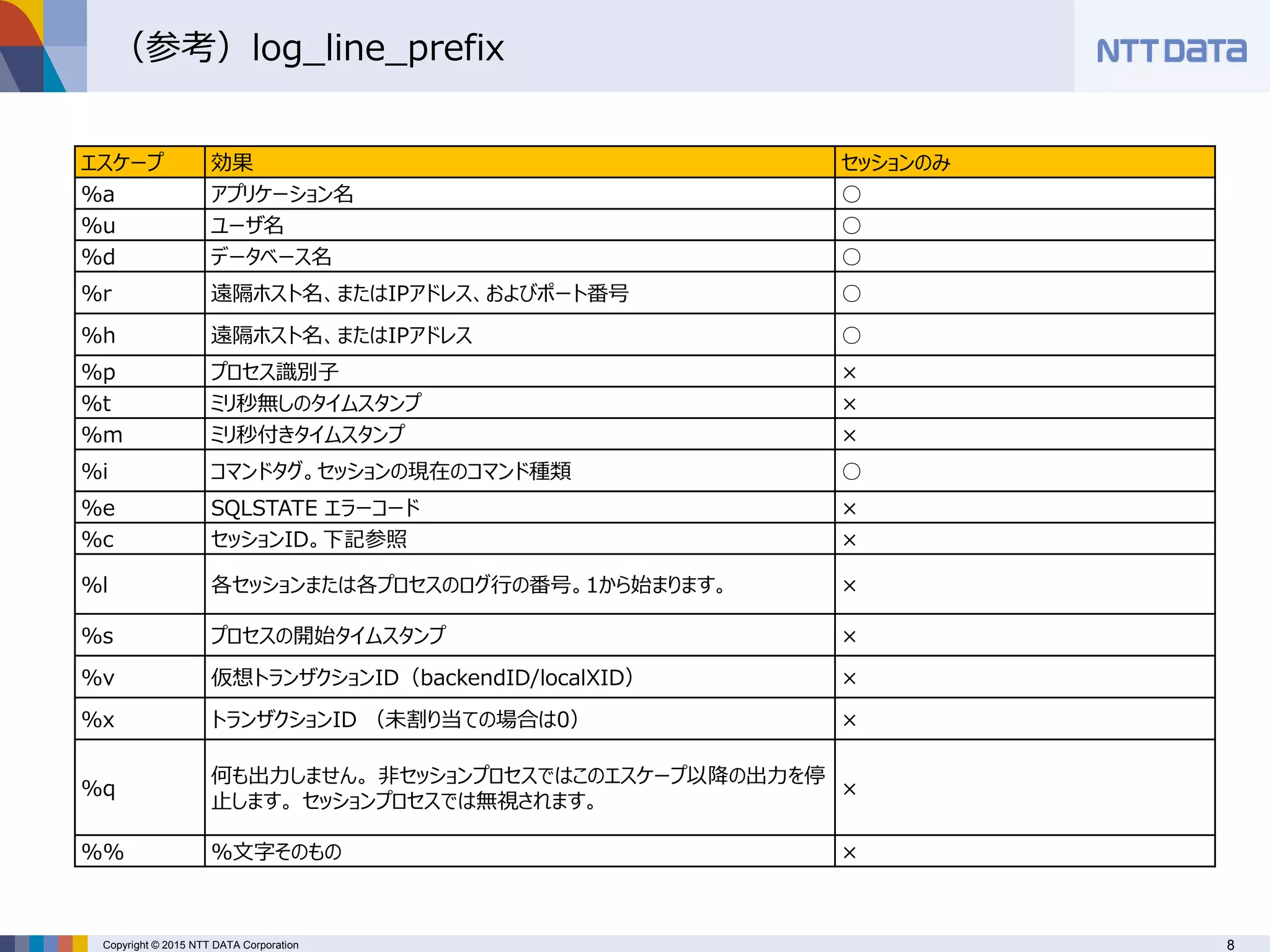
Task: Click the × mark in the %m row
Action: 850,436
